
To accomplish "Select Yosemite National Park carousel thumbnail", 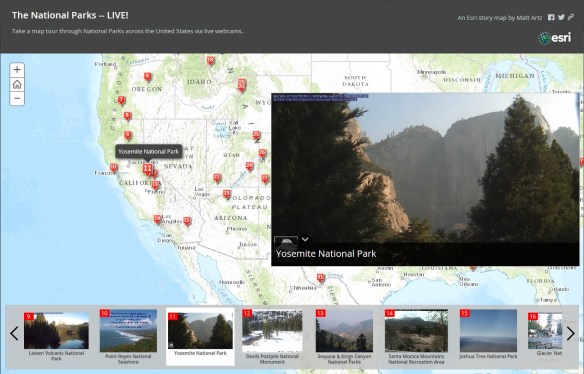I will [200, 336].
